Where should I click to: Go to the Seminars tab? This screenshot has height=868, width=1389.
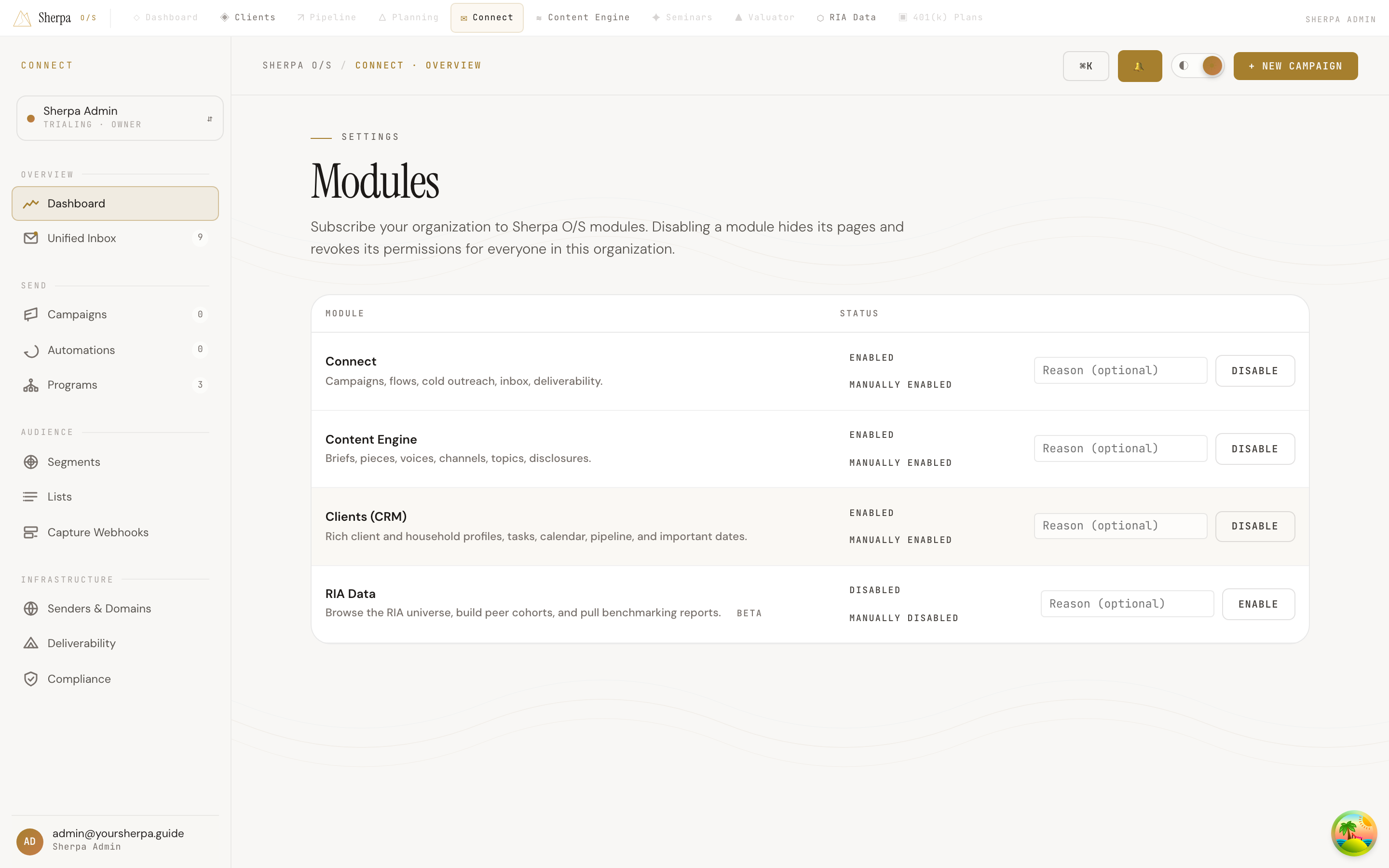682,18
